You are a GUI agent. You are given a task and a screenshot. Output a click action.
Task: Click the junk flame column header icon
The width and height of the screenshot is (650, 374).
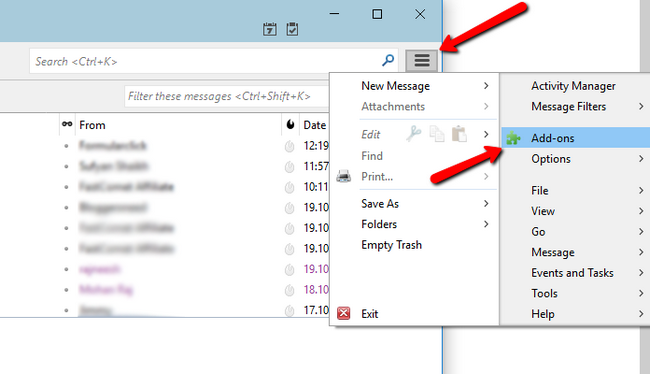290,124
